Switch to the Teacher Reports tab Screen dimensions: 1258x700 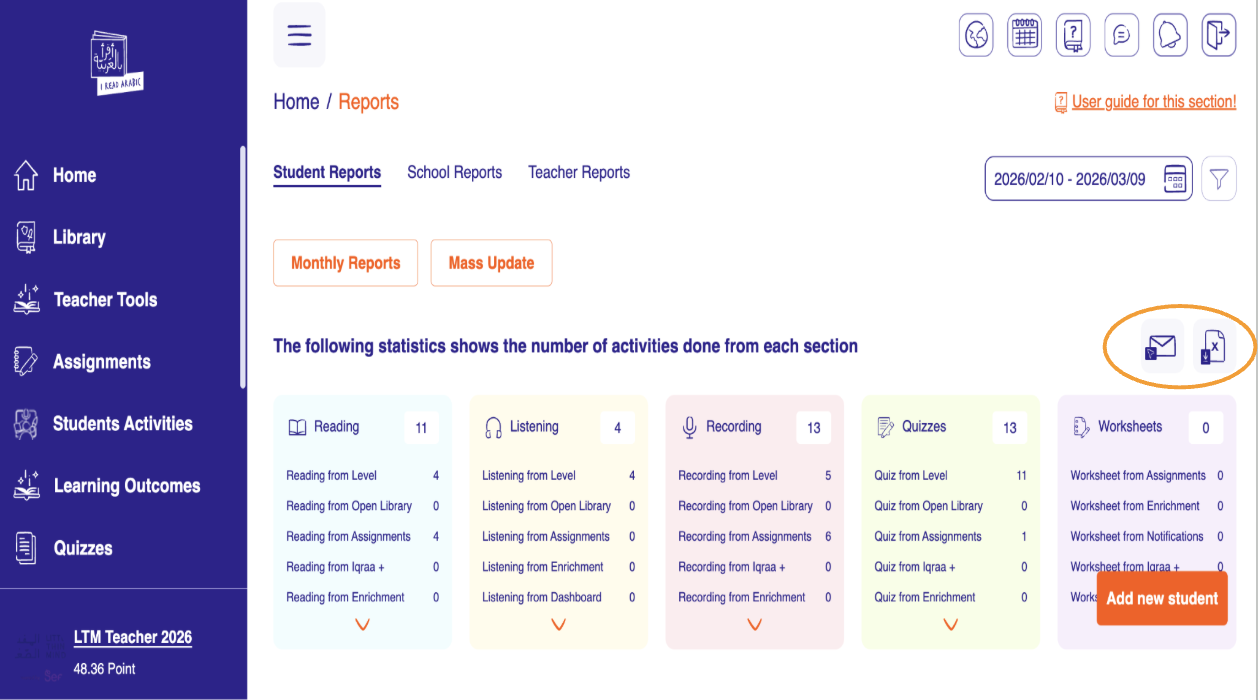coord(579,172)
